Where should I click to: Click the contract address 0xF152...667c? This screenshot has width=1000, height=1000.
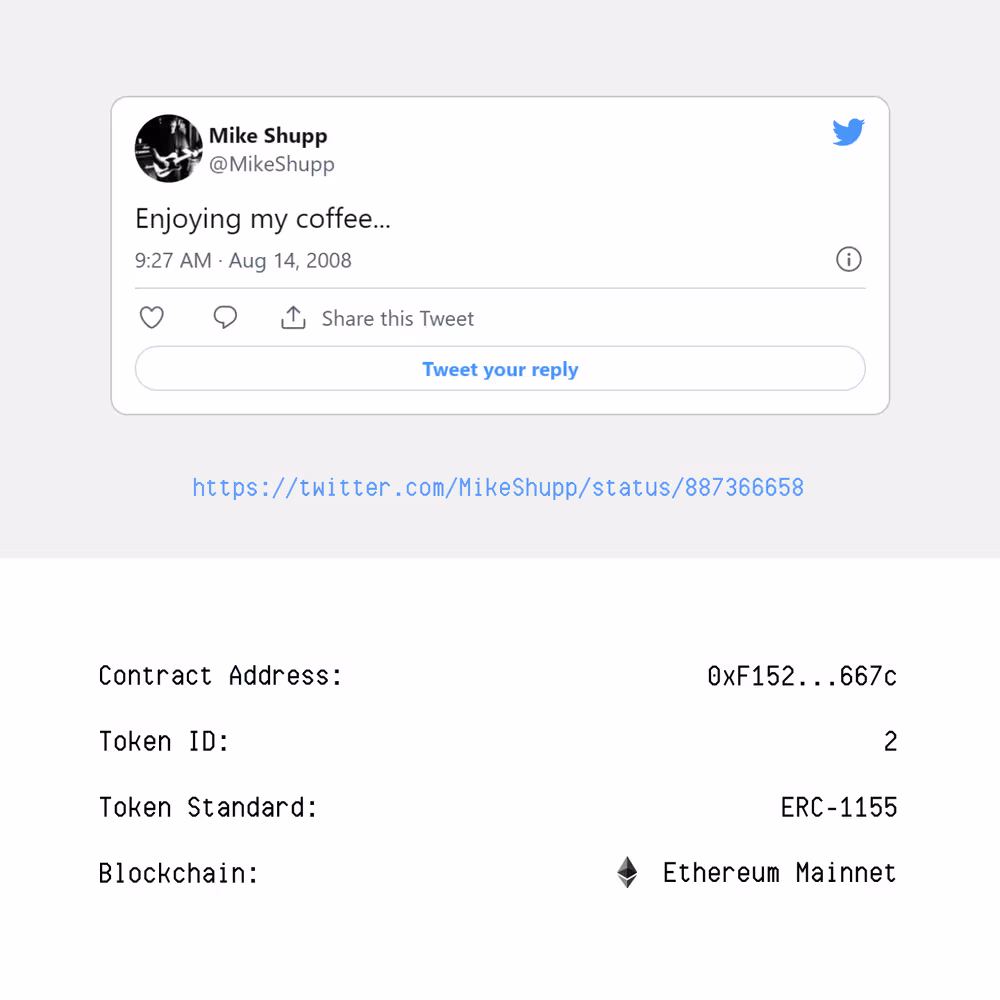pyautogui.click(x=802, y=676)
